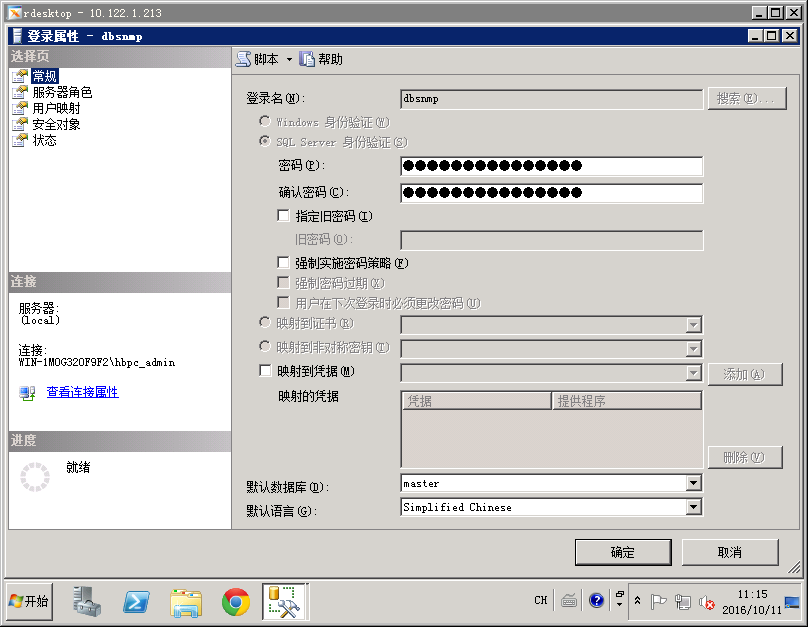808x627 pixels.
Task: Select the 常规 page icon
Action: 20,76
